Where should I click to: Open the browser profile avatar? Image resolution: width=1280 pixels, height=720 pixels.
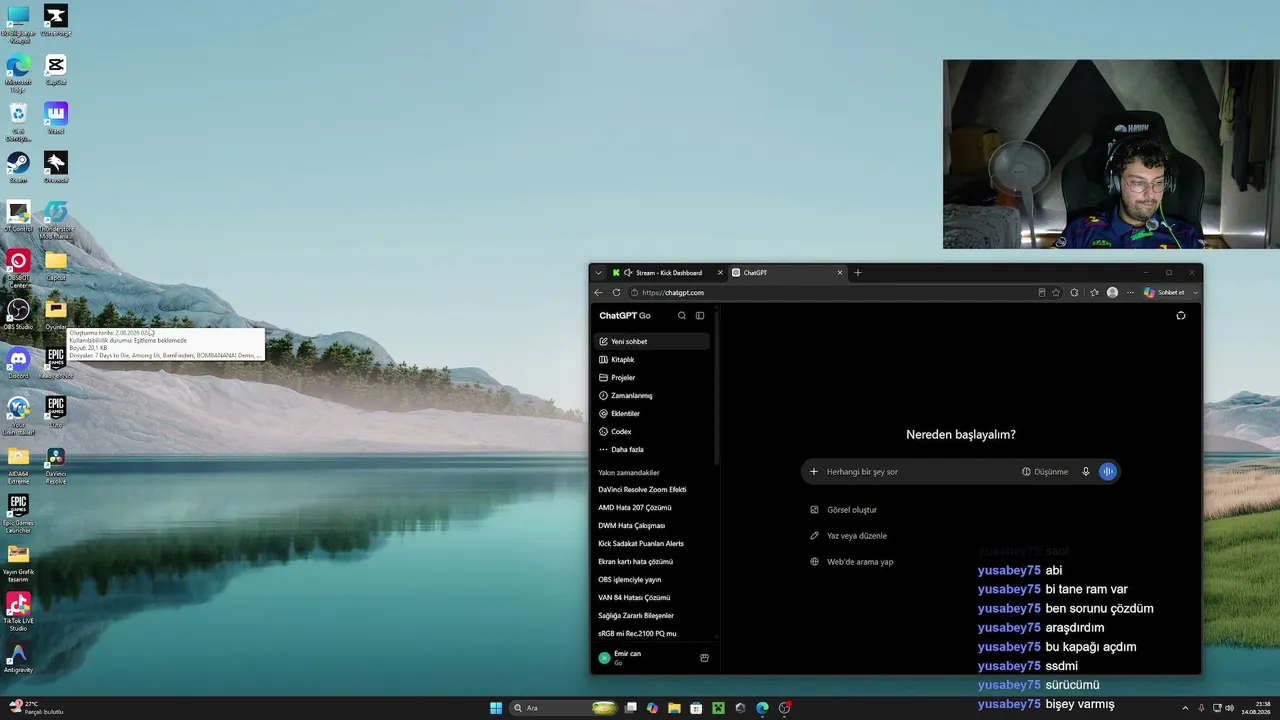coord(1113,293)
